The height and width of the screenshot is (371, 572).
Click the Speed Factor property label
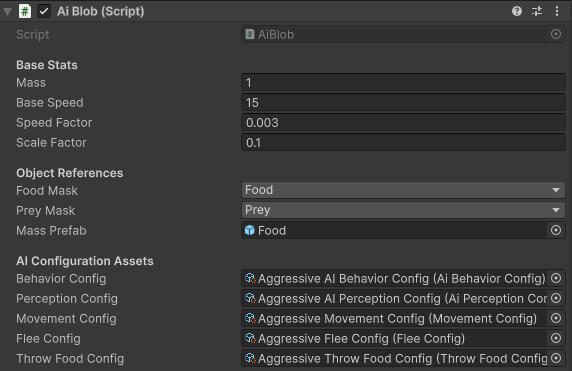tap(54, 123)
